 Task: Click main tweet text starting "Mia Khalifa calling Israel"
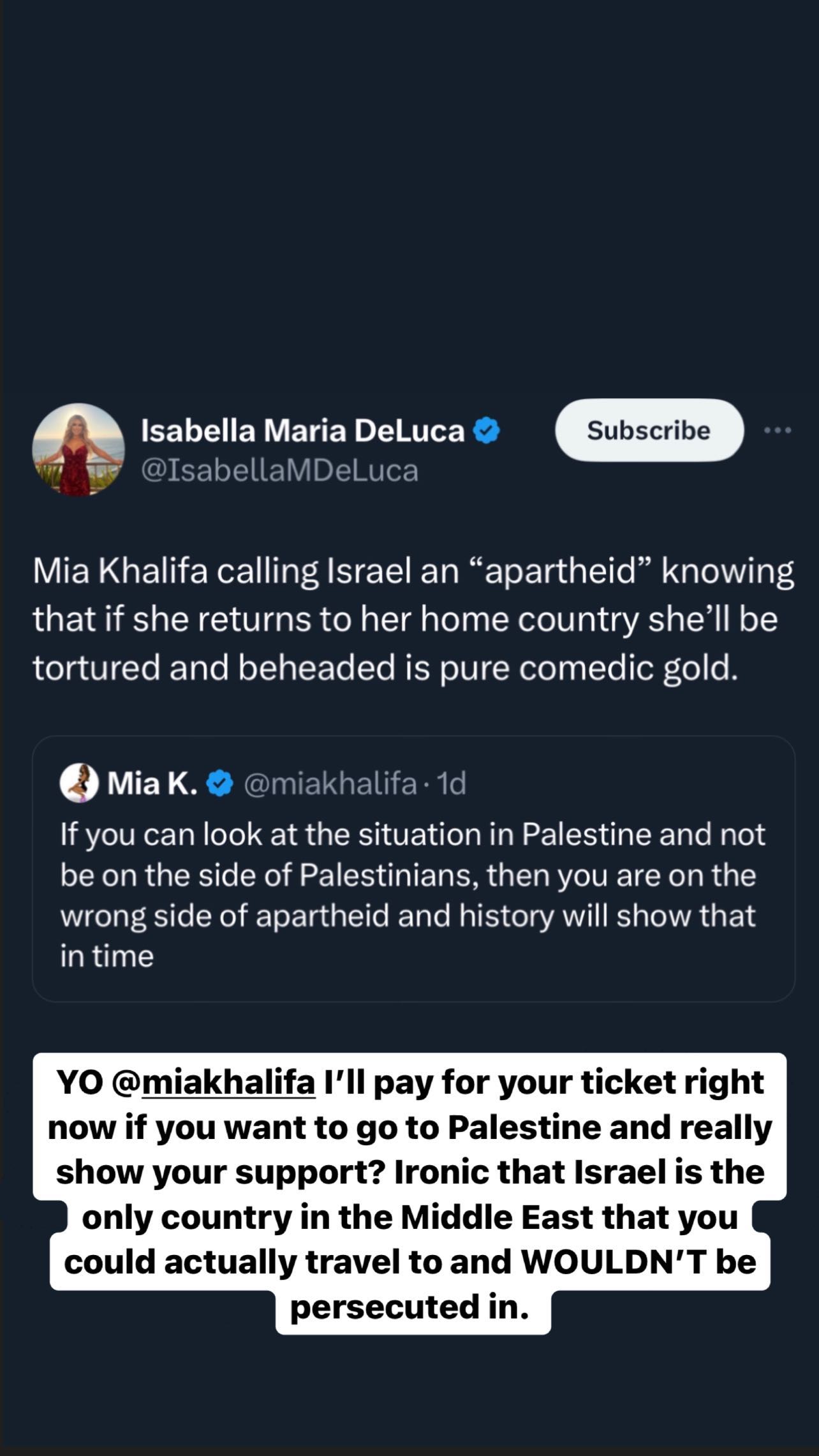point(413,620)
